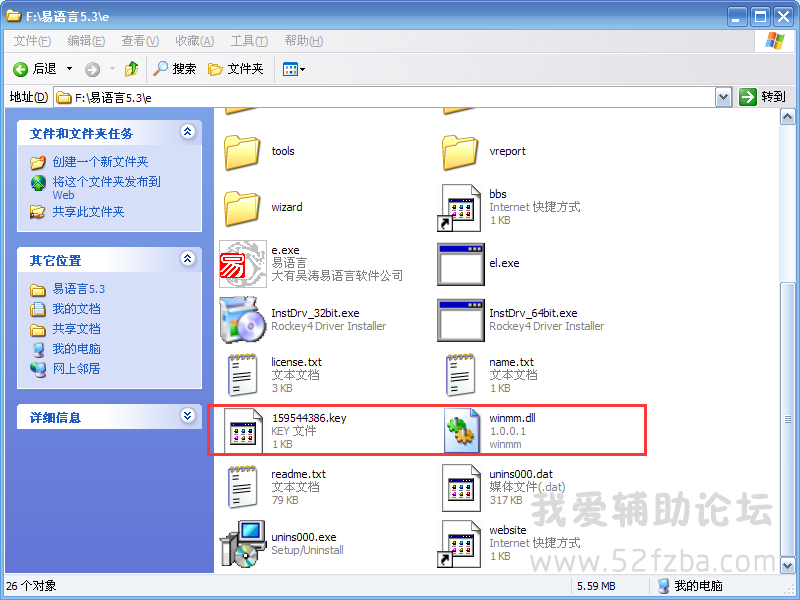Click the file name text 159544386.key
The image size is (800, 600).
pos(309,418)
